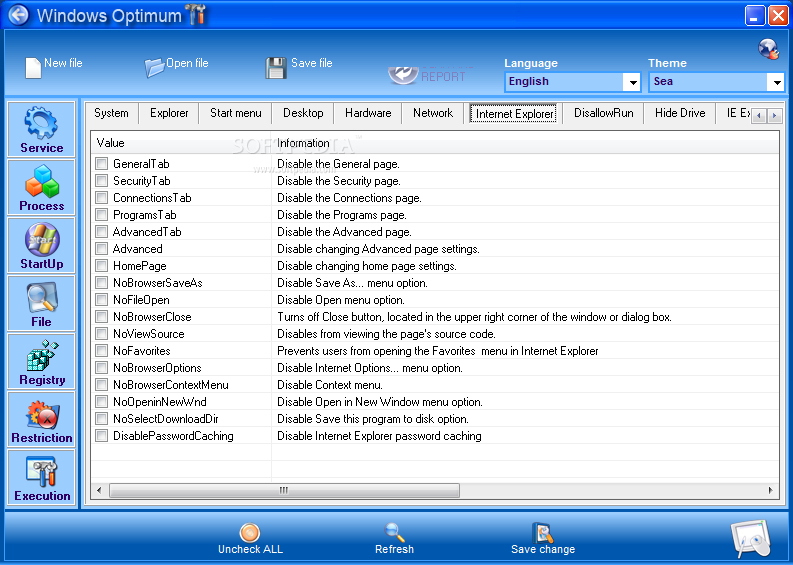793x565 pixels.
Task: Click the Report logo icon
Action: [x=403, y=75]
